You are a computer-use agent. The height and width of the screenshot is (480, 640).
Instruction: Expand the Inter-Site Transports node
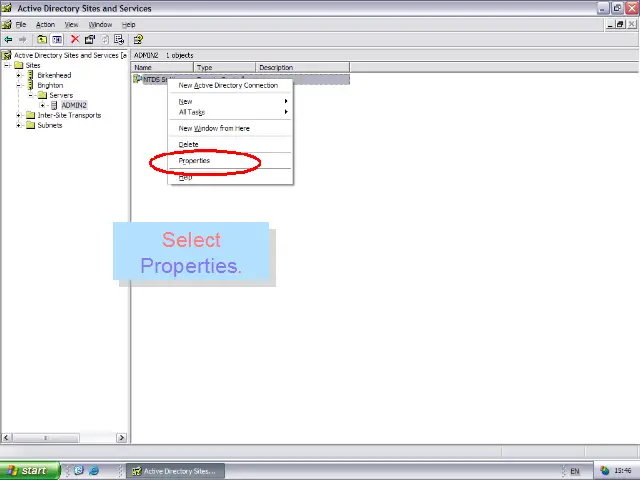point(18,115)
